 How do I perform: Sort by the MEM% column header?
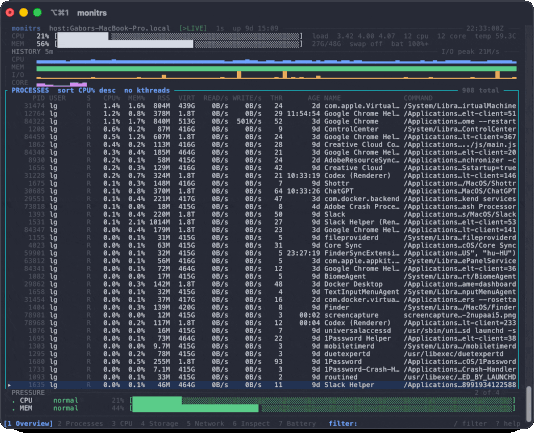point(137,98)
